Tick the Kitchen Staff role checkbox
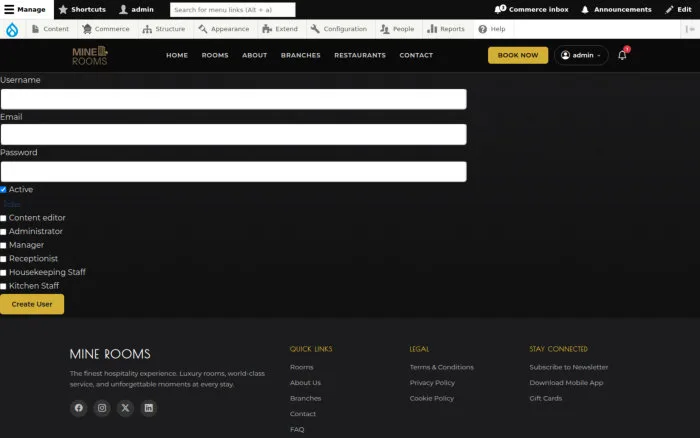The width and height of the screenshot is (700, 438). click(3, 286)
